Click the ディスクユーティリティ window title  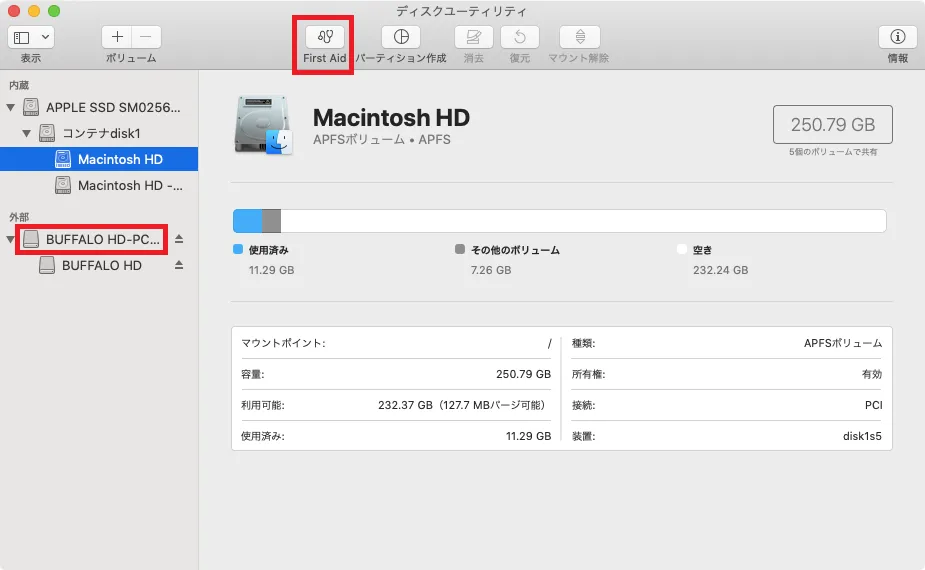(461, 11)
